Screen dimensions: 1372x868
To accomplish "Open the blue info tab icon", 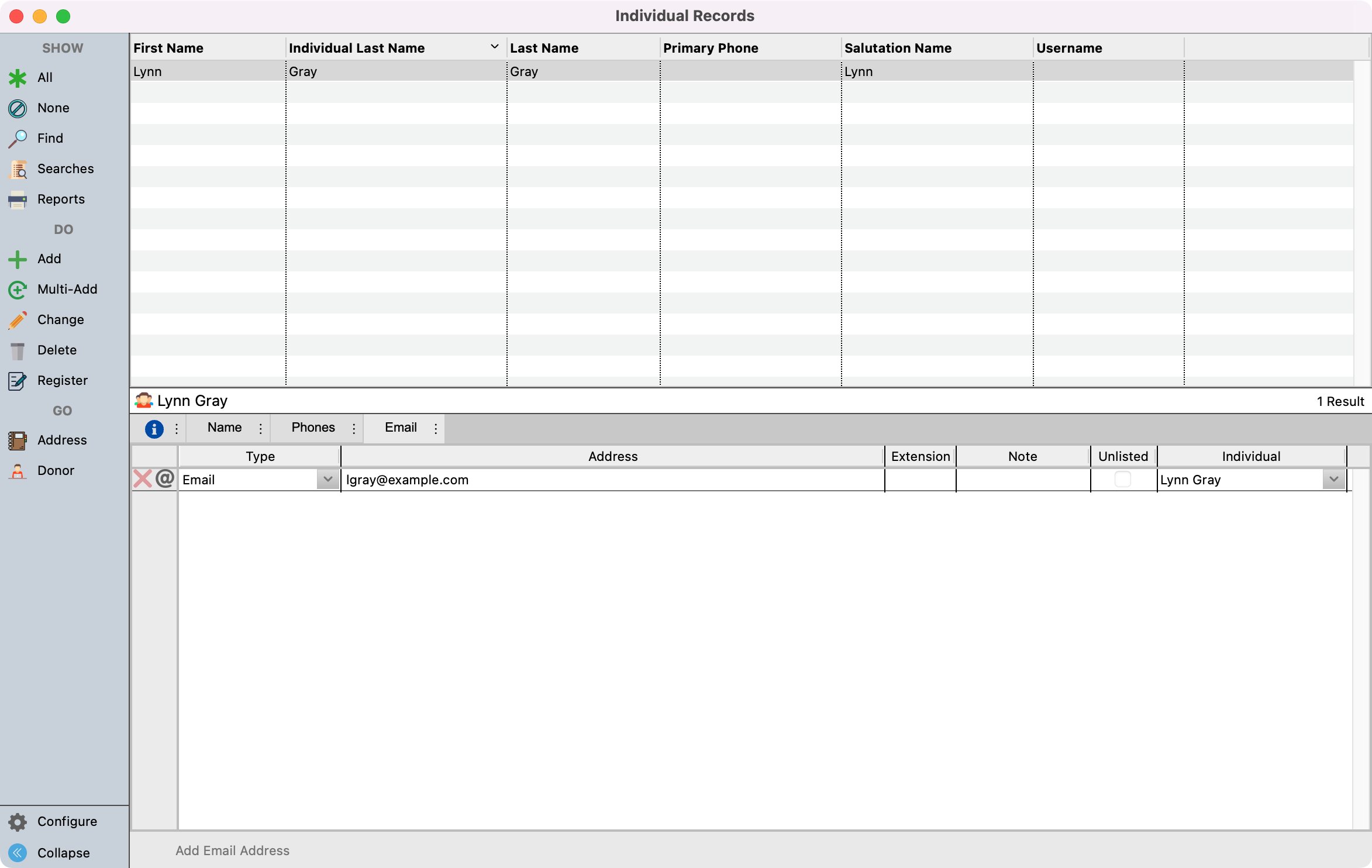I will point(154,429).
